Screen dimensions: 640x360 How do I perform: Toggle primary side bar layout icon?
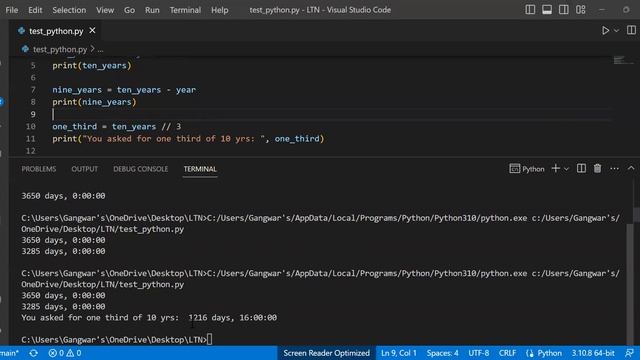click(x=530, y=9)
